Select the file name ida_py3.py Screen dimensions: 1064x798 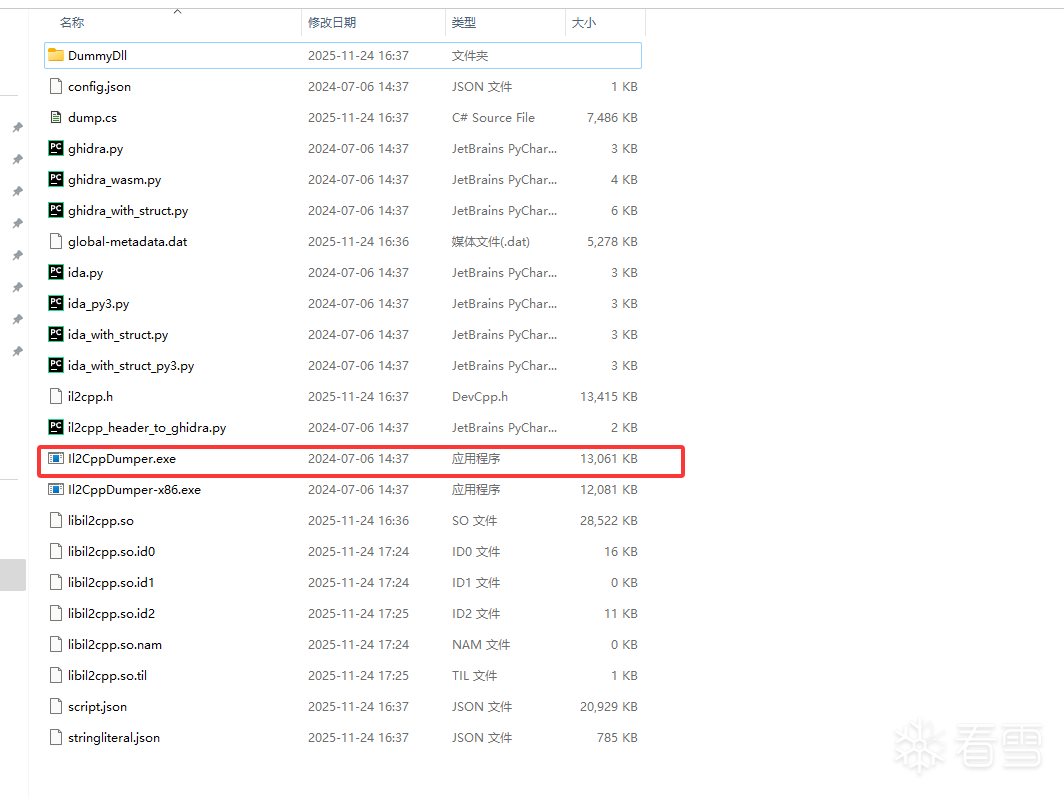[x=98, y=304]
